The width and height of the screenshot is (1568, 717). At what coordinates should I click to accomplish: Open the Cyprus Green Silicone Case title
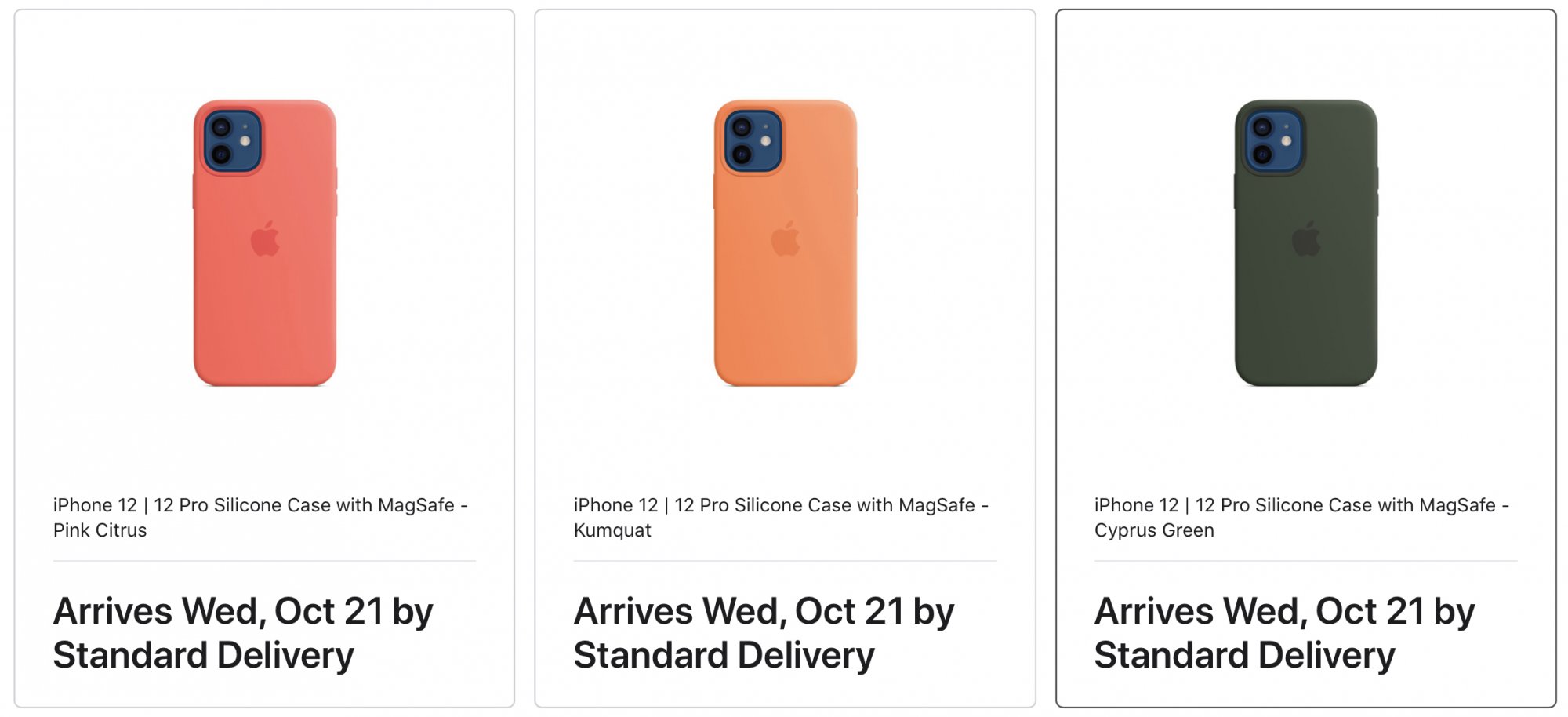point(1301,518)
